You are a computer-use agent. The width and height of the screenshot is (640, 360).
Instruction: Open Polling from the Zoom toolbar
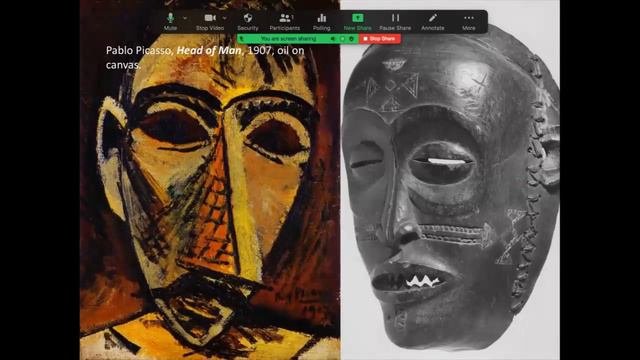322,22
